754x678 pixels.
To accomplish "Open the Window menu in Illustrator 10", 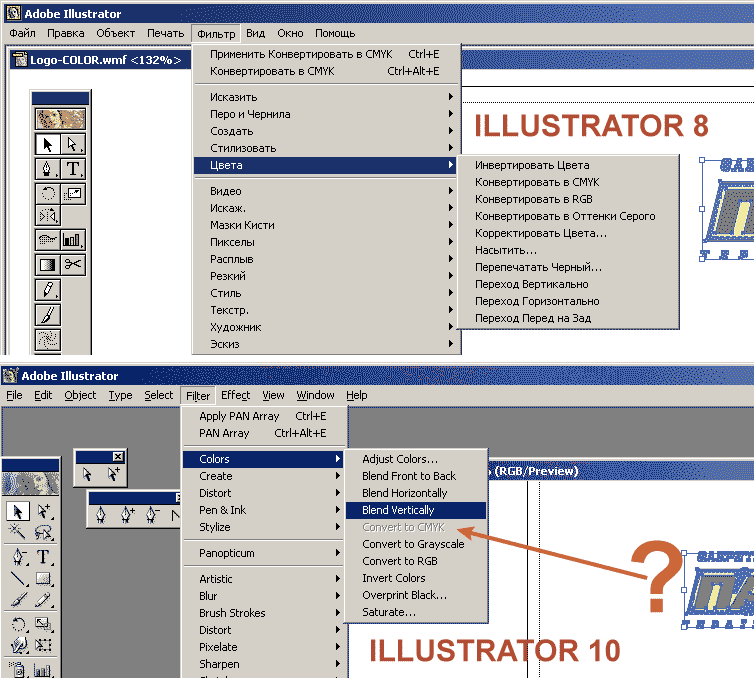I will pyautogui.click(x=315, y=395).
